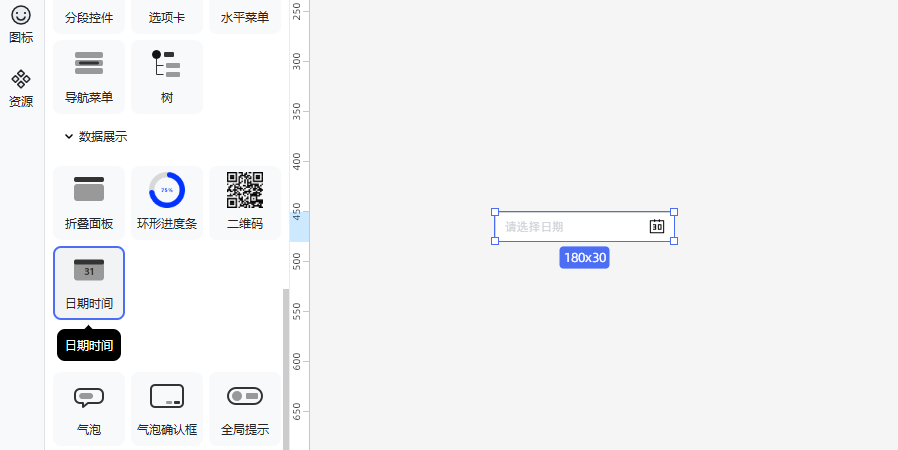The width and height of the screenshot is (898, 450).
Task: Select the 气泡确认框 popconfirm component
Action: click(166, 408)
